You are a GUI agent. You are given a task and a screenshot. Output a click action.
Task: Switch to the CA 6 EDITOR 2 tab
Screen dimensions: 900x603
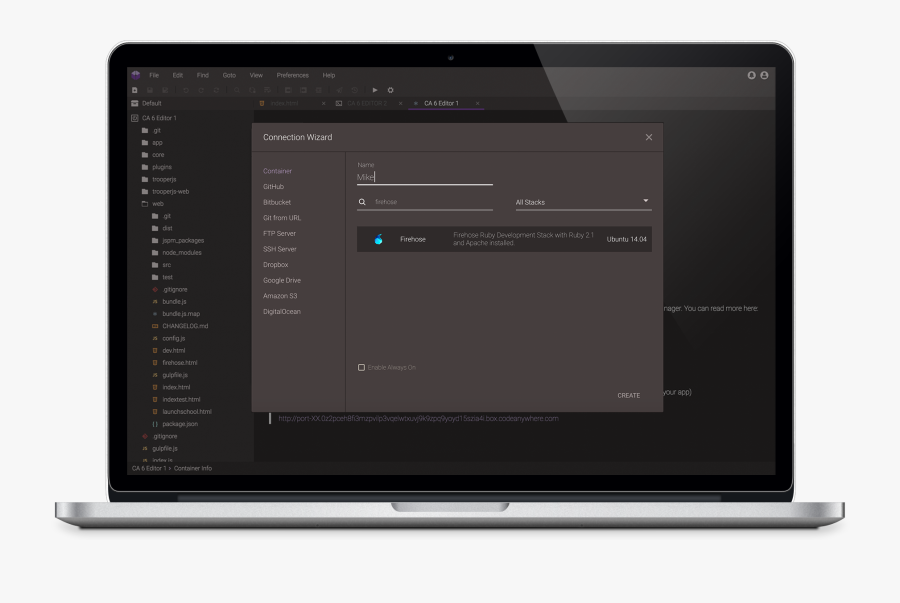coord(366,103)
